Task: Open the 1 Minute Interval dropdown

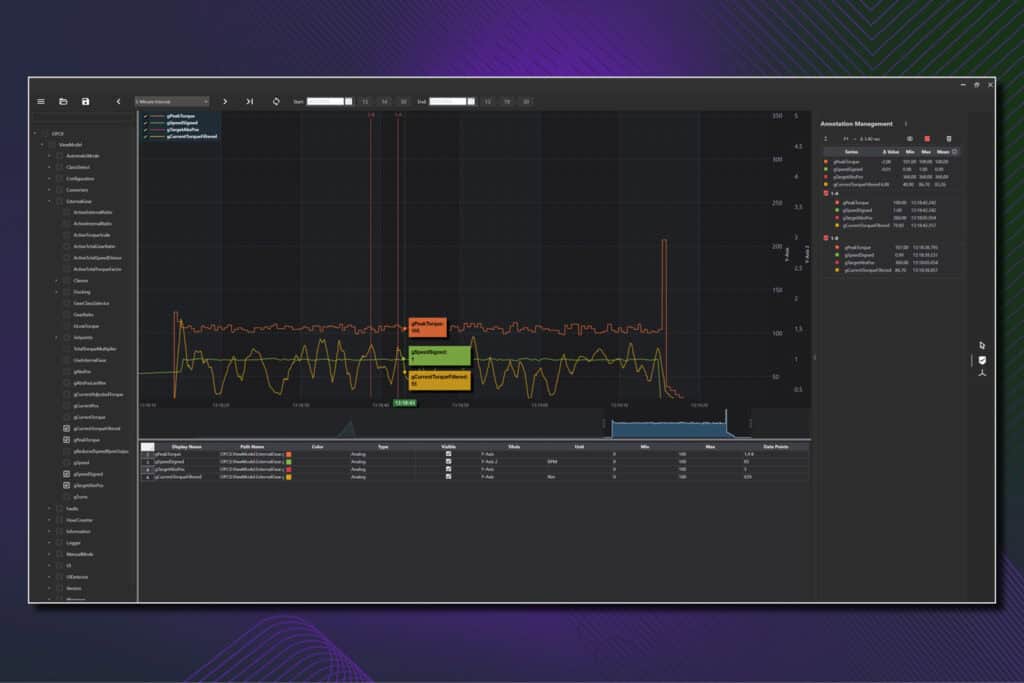Action: click(172, 102)
